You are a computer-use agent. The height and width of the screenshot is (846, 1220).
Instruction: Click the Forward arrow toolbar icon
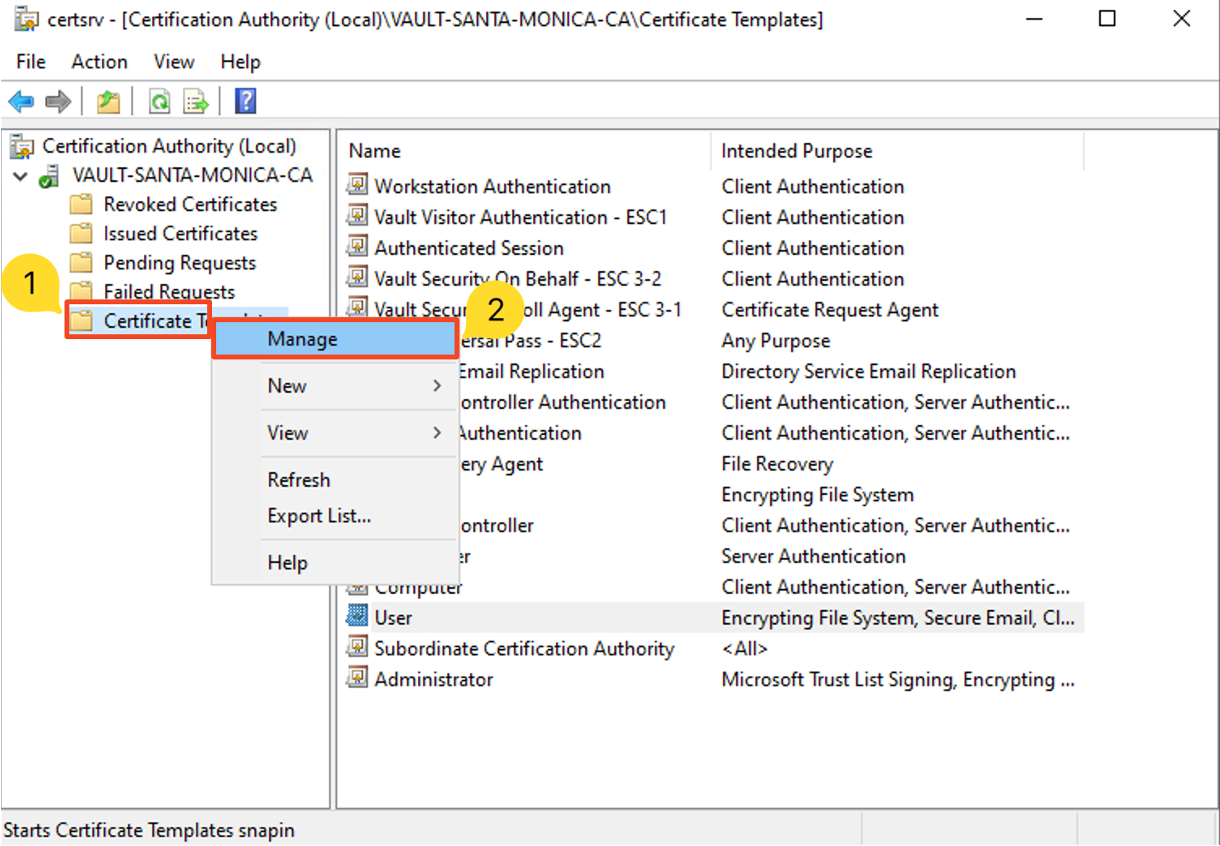(x=58, y=101)
